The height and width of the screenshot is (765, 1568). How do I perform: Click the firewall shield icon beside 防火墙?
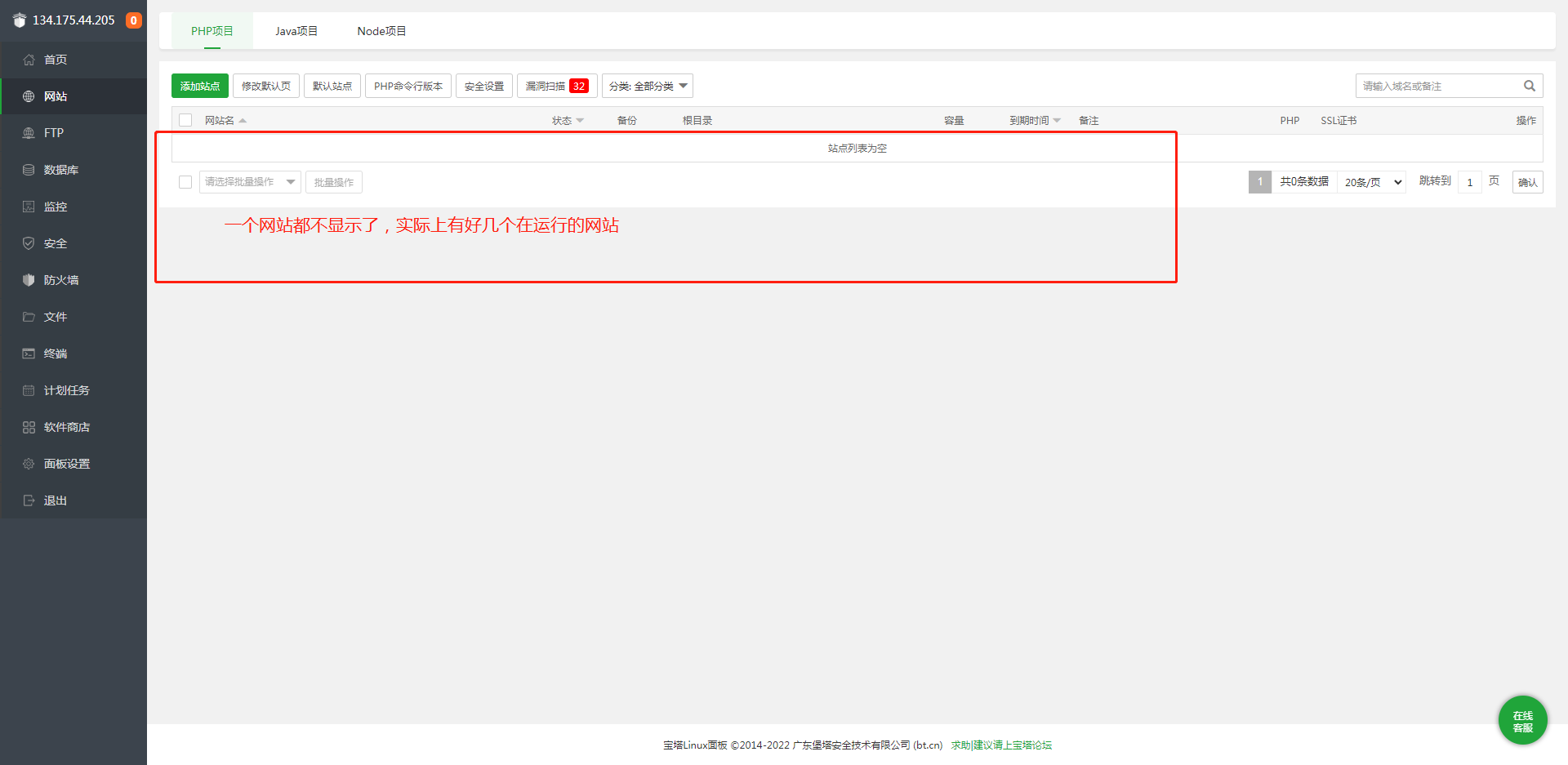point(29,280)
